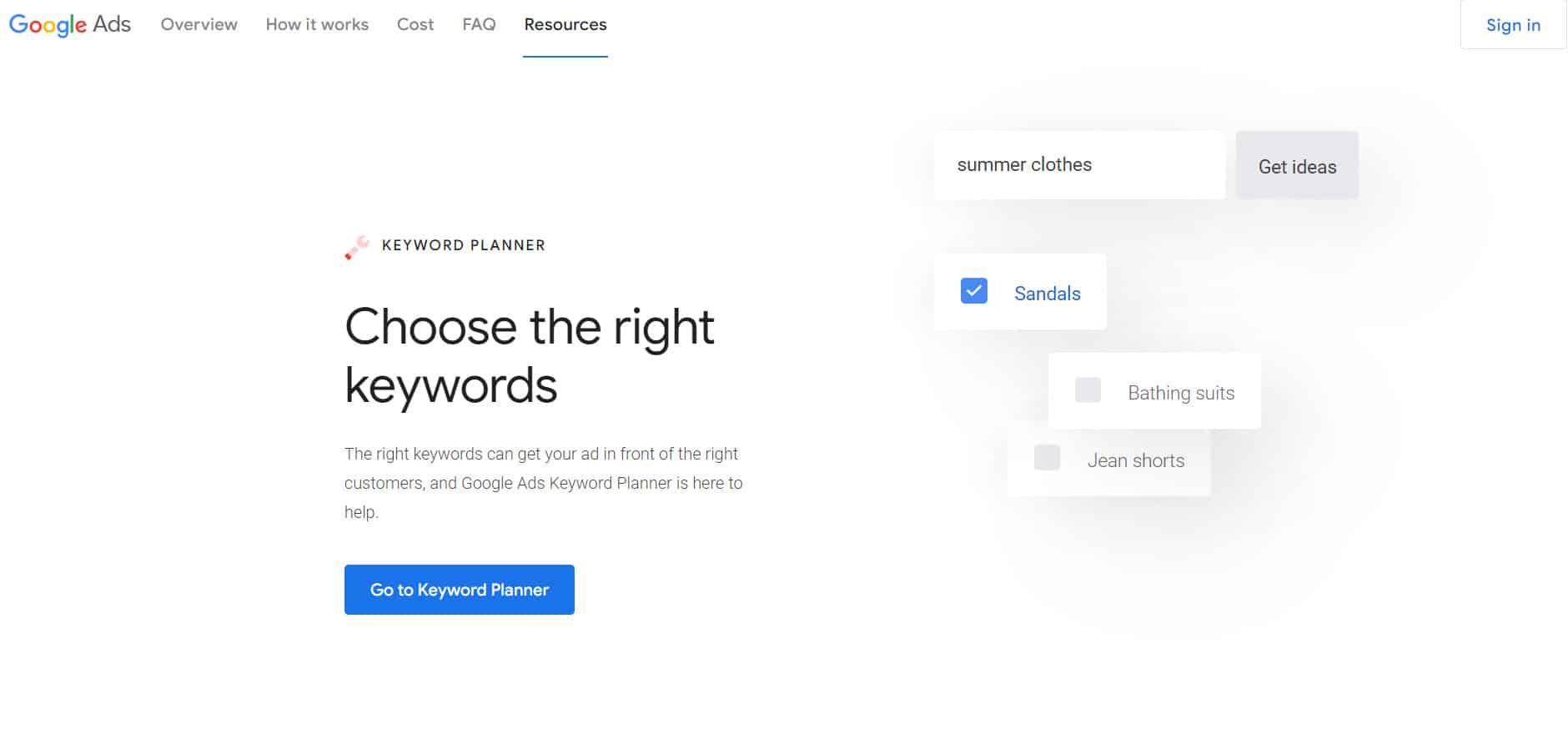Click the Keyword Planner label text
The width and height of the screenshot is (1568, 734).
pyautogui.click(x=464, y=245)
